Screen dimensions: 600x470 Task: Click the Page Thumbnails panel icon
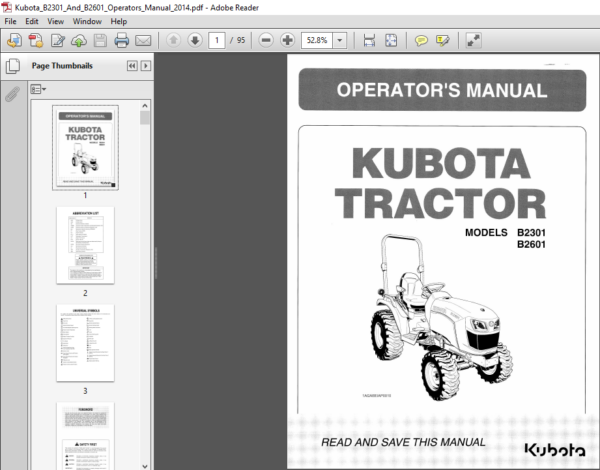(x=13, y=66)
